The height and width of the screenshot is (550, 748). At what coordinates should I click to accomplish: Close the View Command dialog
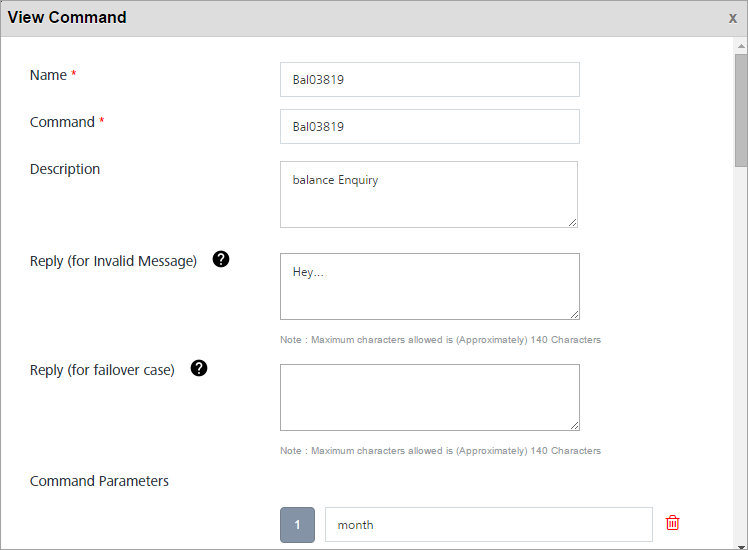(x=733, y=18)
